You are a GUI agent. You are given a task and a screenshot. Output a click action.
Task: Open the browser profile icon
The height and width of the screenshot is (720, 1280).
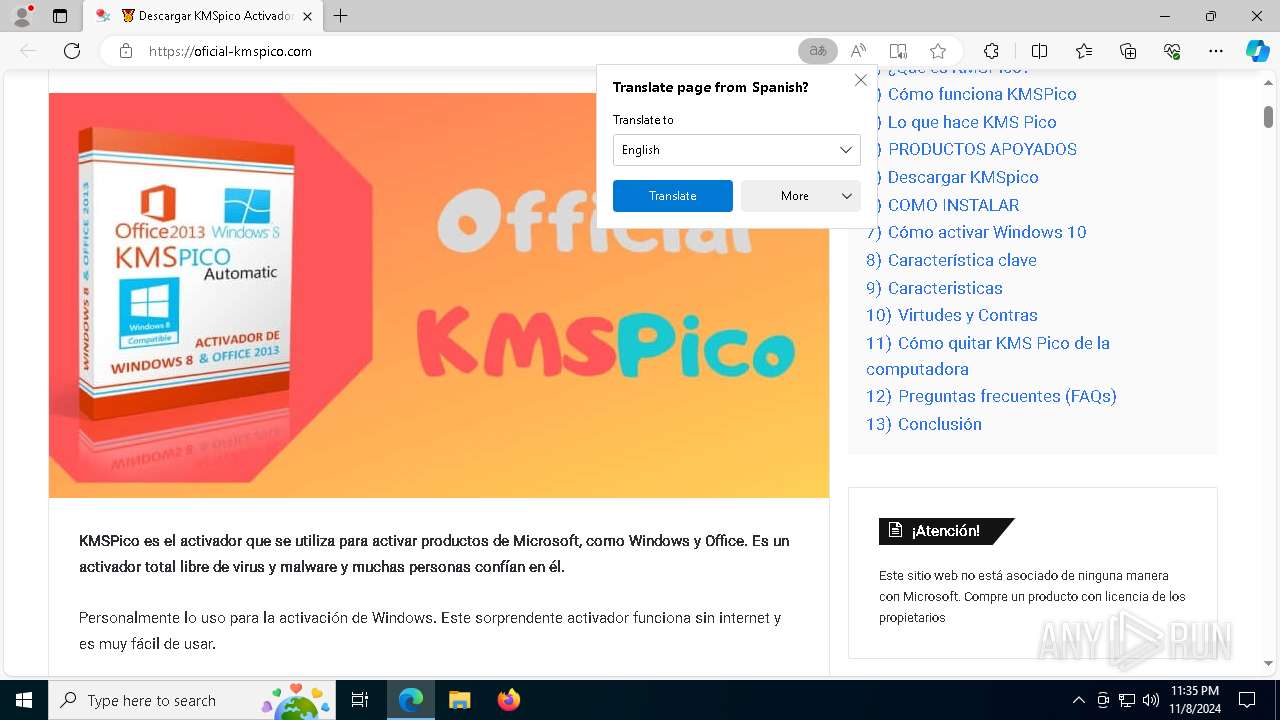click(x=21, y=16)
